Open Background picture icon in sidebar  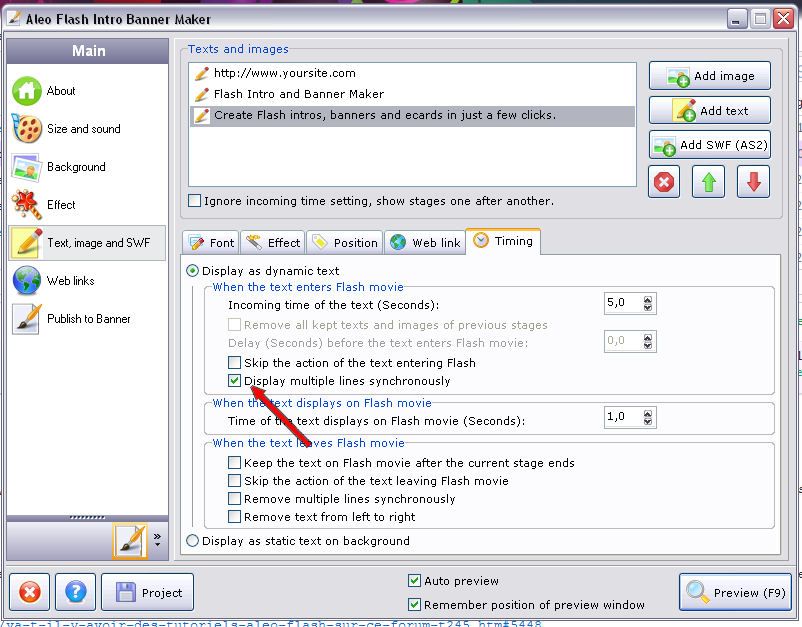point(27,167)
